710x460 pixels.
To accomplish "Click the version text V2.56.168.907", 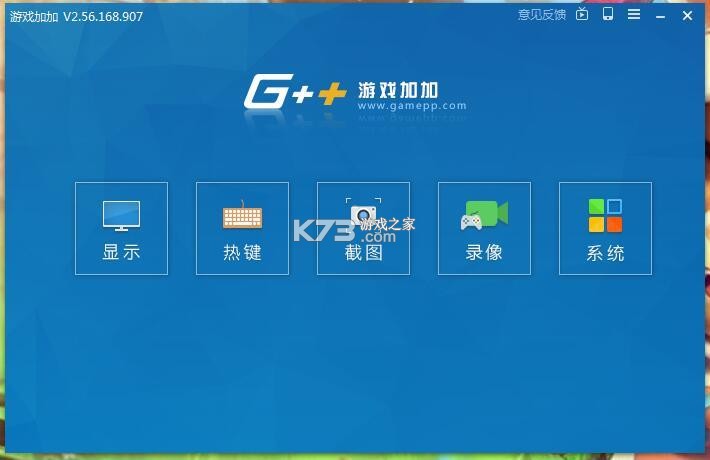I will coord(103,17).
